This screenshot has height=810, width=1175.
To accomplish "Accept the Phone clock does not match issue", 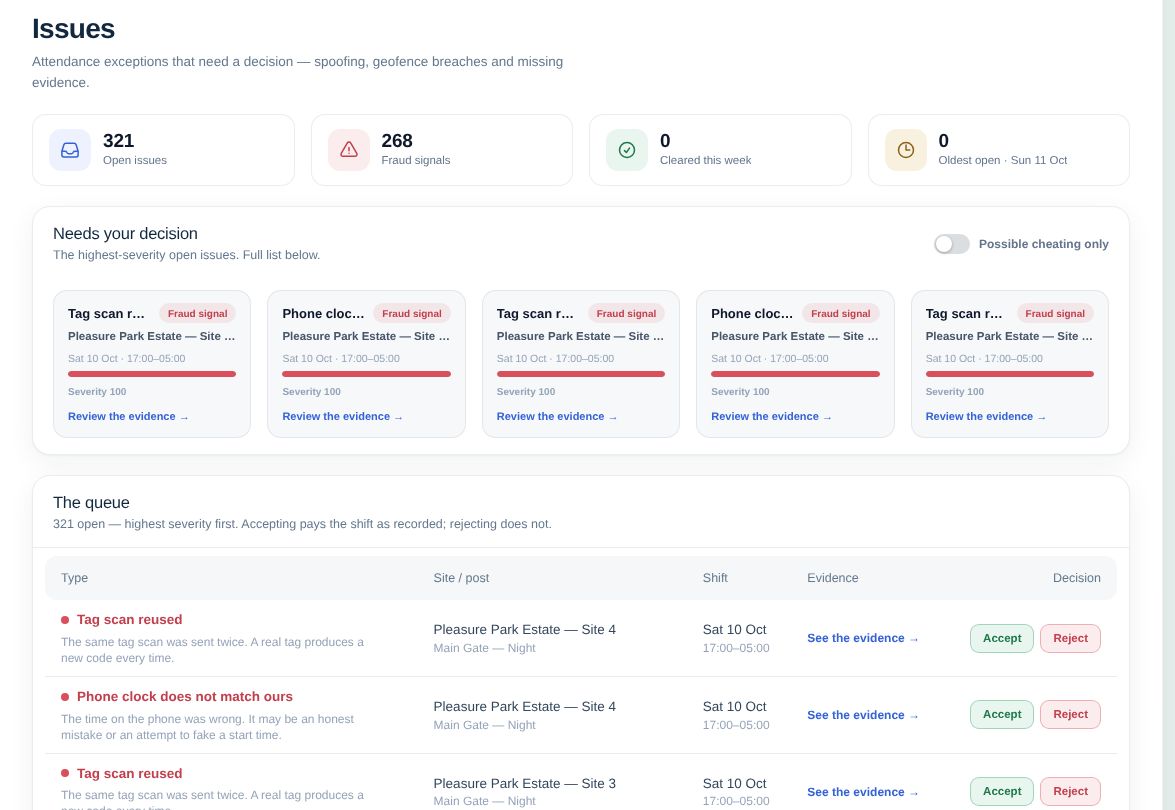I will click(1002, 715).
